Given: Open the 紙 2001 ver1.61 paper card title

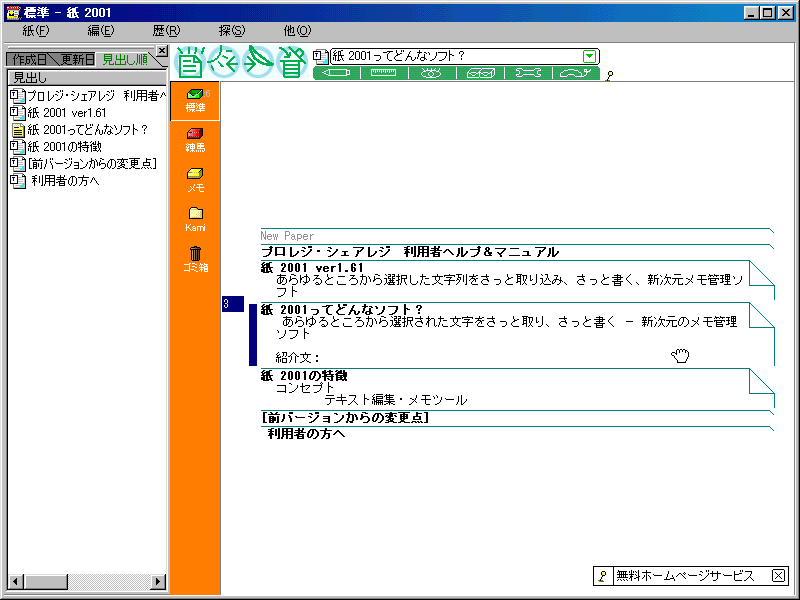Looking at the screenshot, I should (312, 268).
